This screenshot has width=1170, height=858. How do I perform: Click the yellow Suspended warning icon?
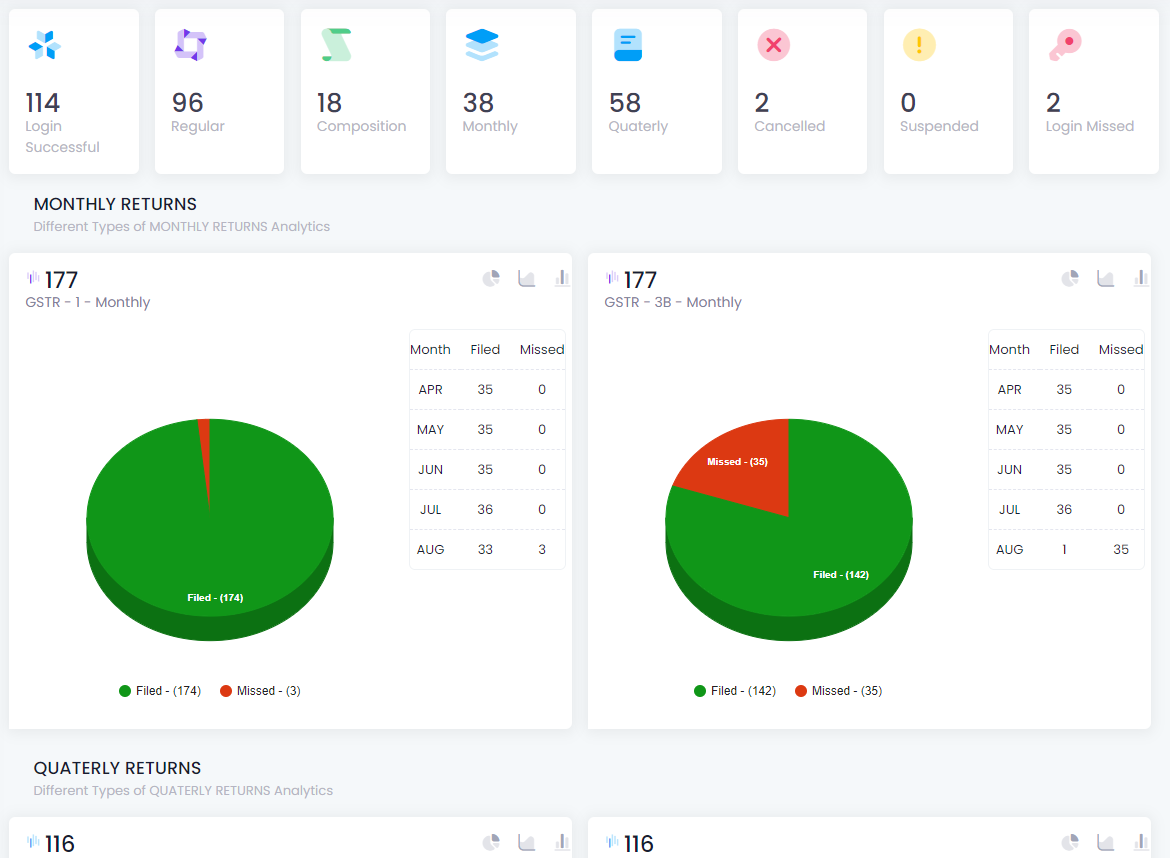[x=919, y=45]
